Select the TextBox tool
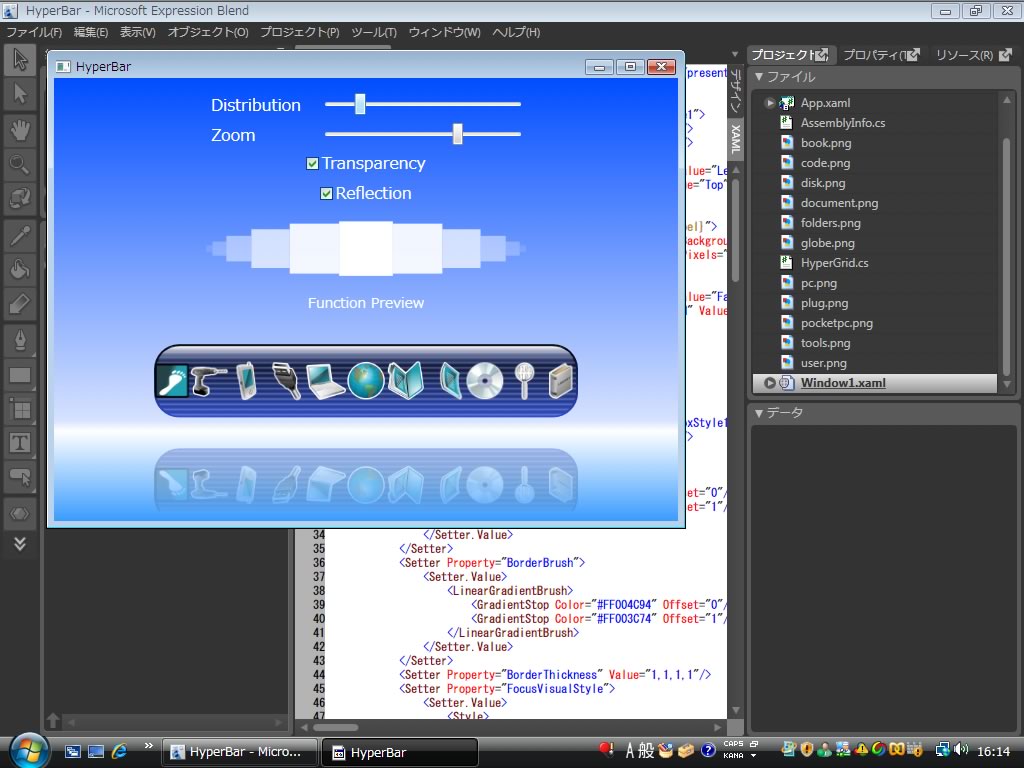The width and height of the screenshot is (1024, 768). click(20, 443)
